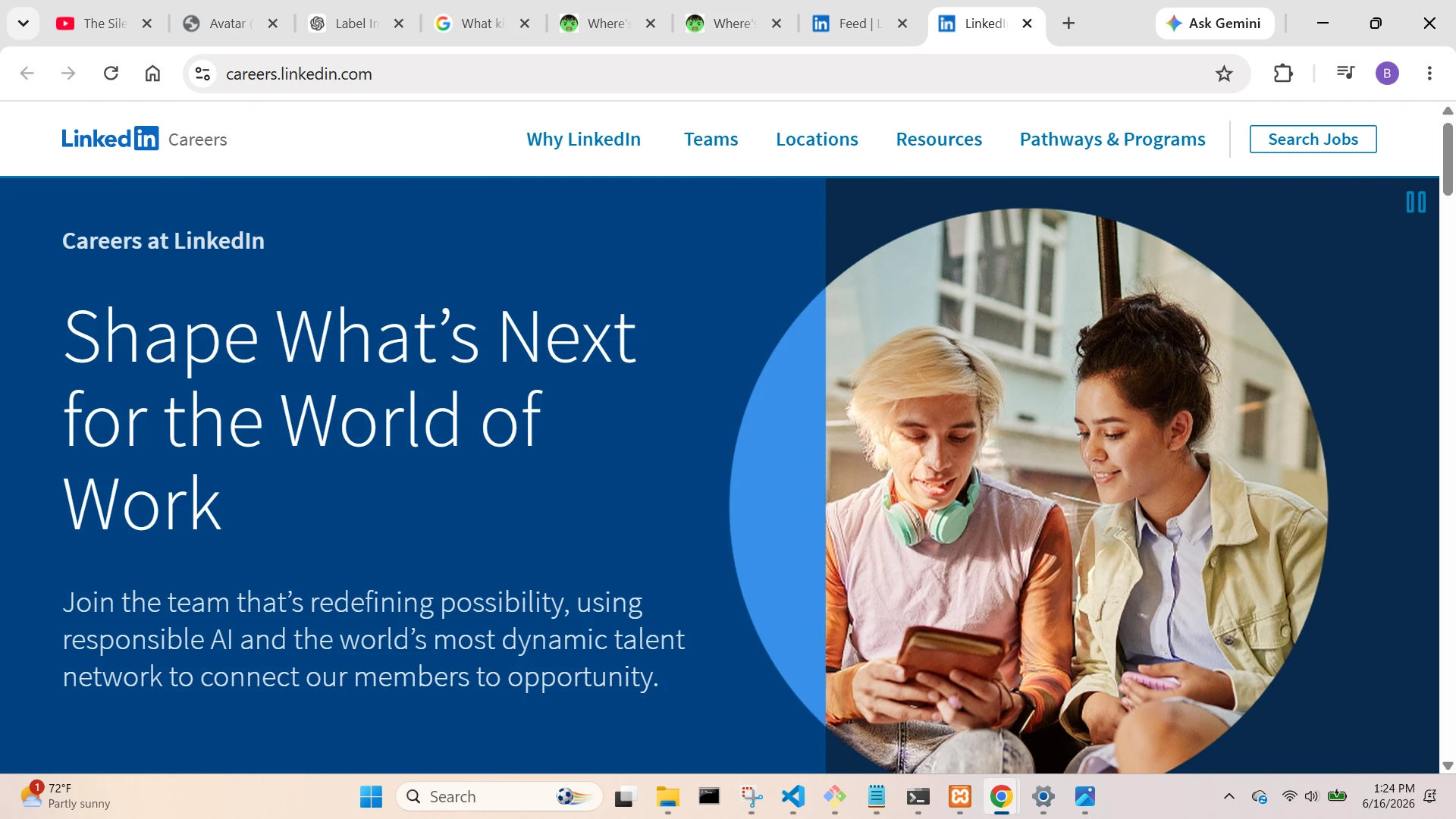Open the clock showing 1:24 PM
The width and height of the screenshot is (1456, 819).
1388,796
